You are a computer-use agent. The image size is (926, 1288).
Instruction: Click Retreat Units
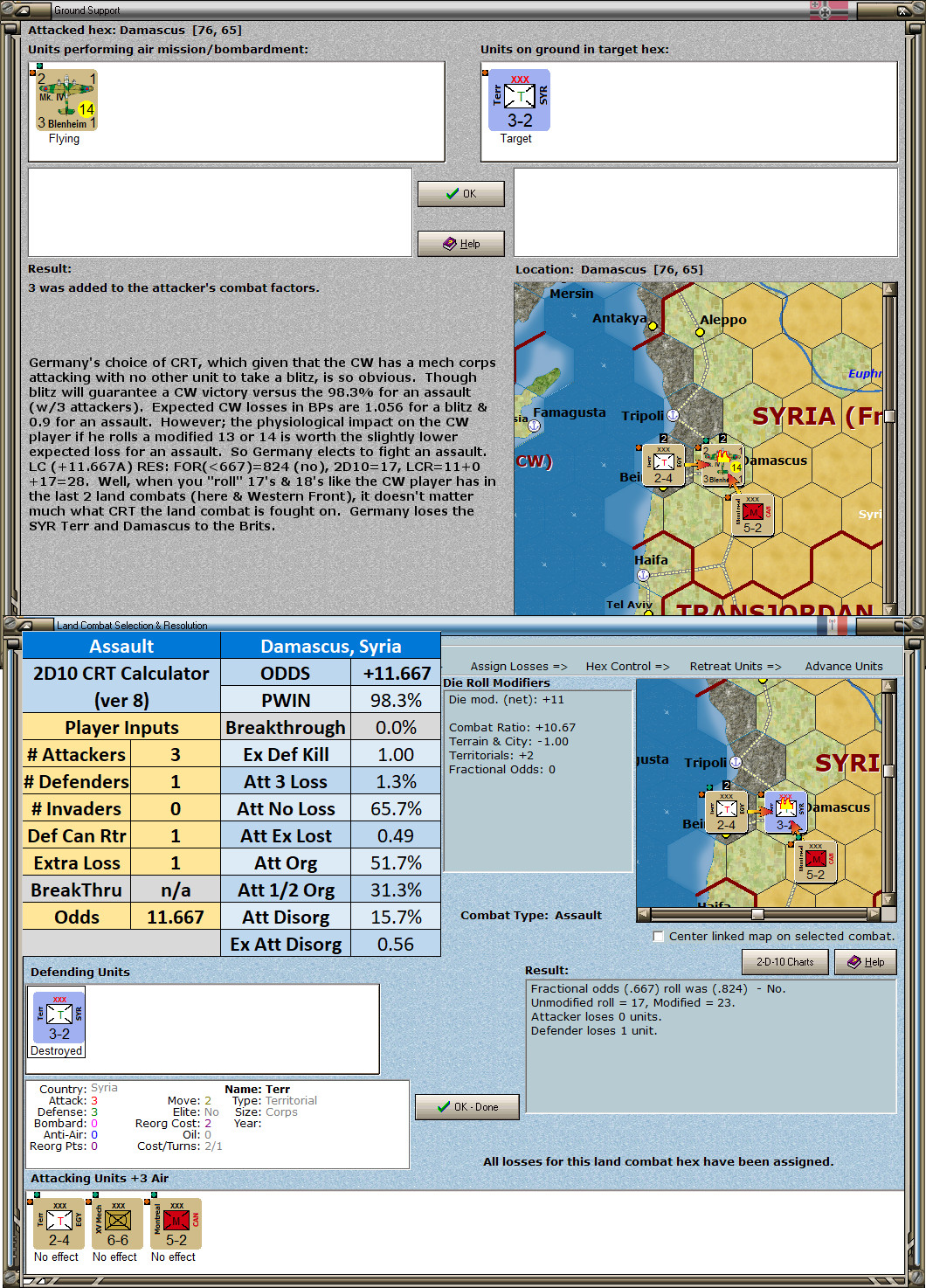pyautogui.click(x=735, y=666)
